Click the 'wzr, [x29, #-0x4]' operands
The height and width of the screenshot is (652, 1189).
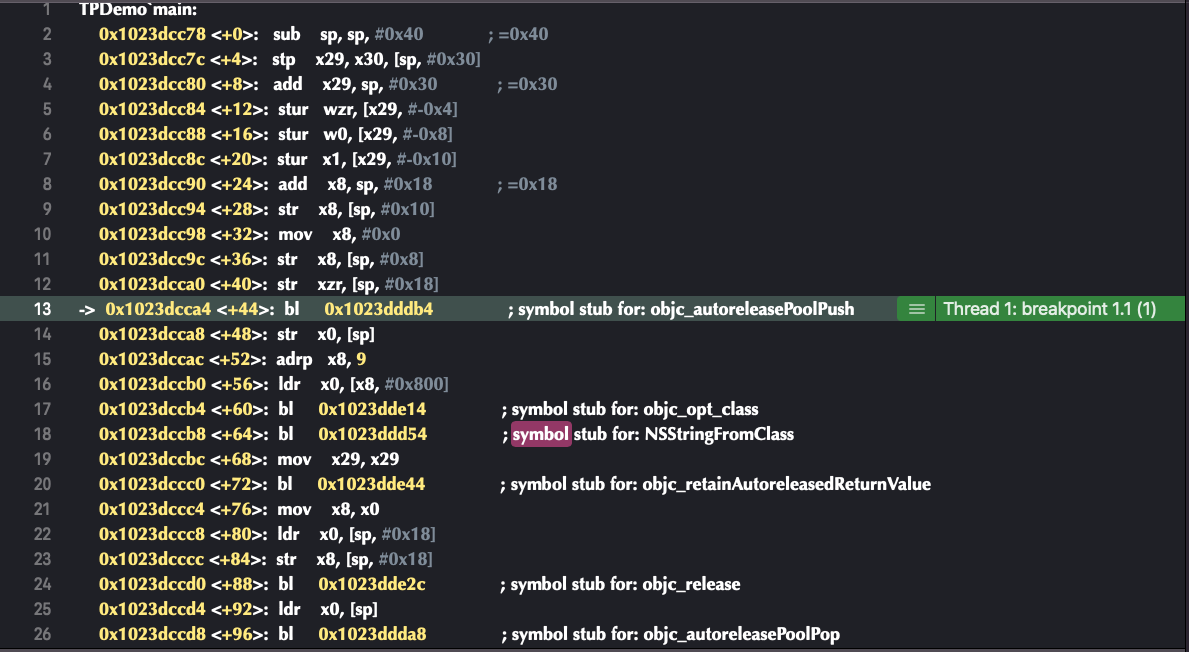[x=391, y=109]
